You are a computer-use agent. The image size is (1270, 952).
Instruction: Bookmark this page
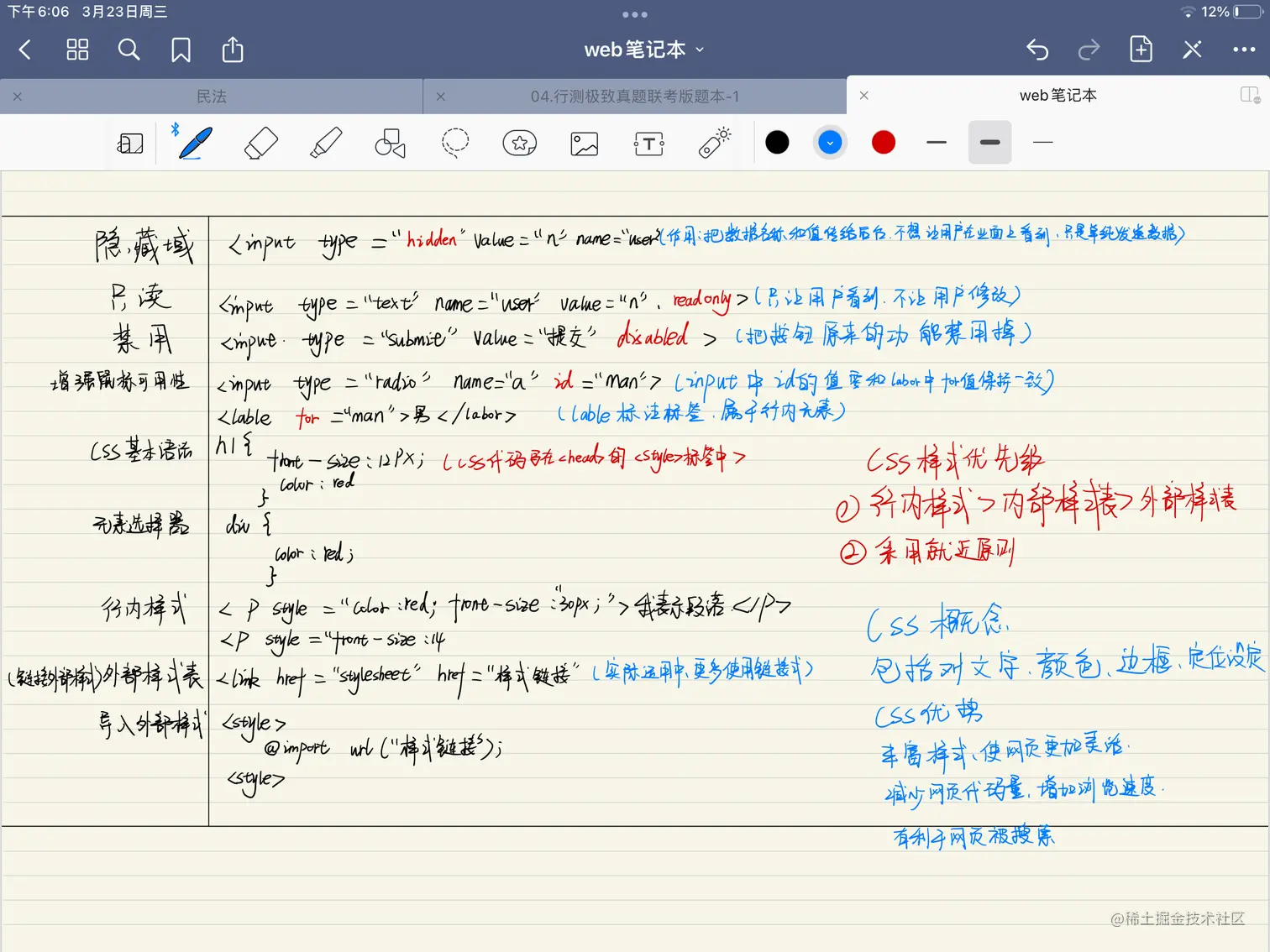click(x=181, y=50)
